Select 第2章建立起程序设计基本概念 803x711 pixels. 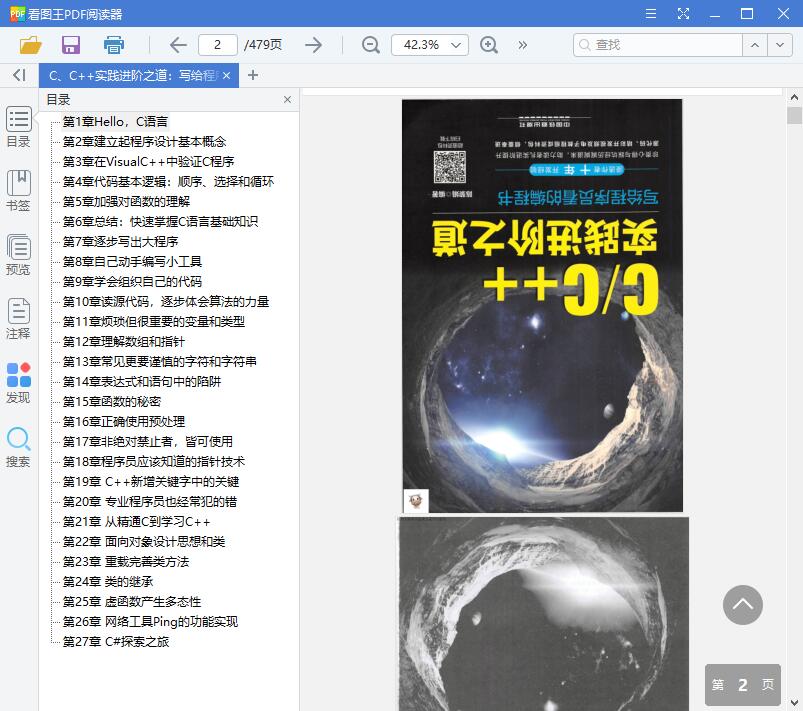[x=144, y=141]
